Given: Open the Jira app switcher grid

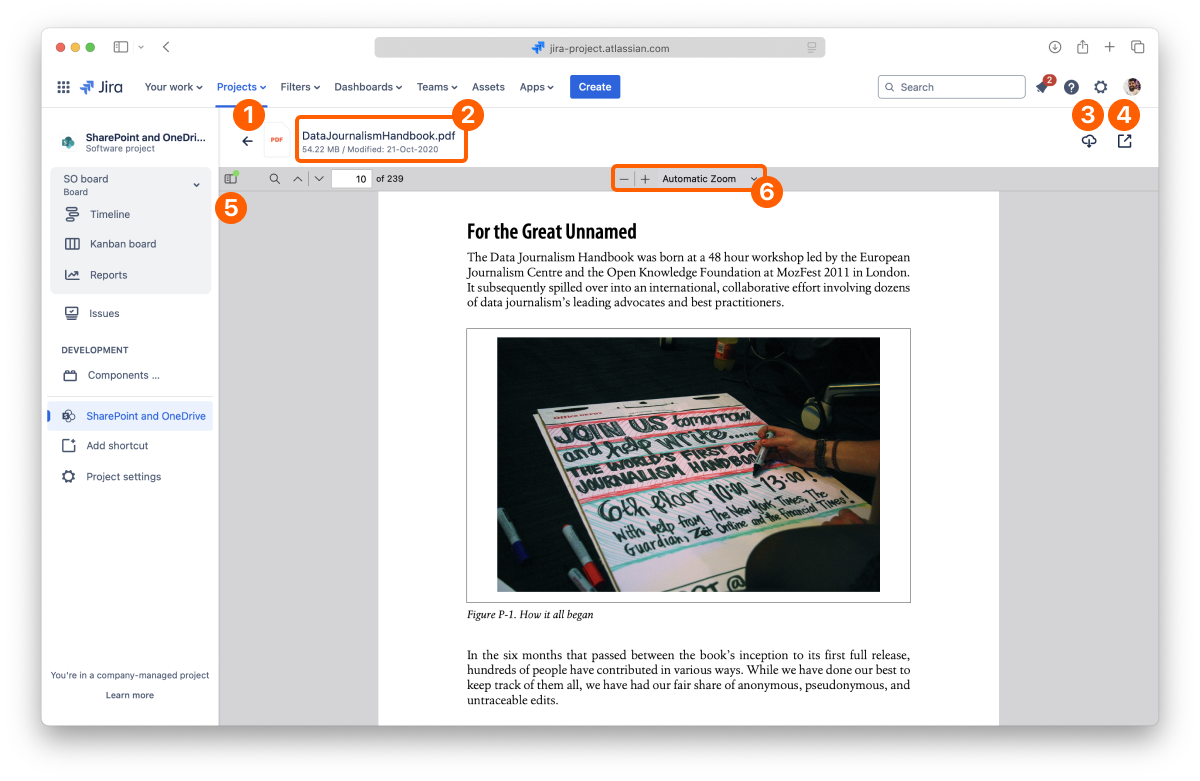Looking at the screenshot, I should tap(64, 87).
